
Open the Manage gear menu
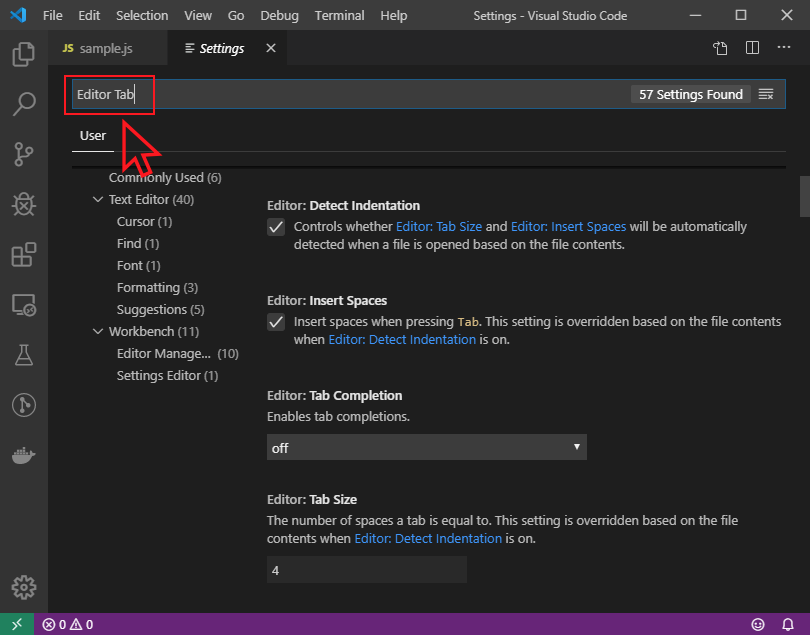pyautogui.click(x=23, y=587)
